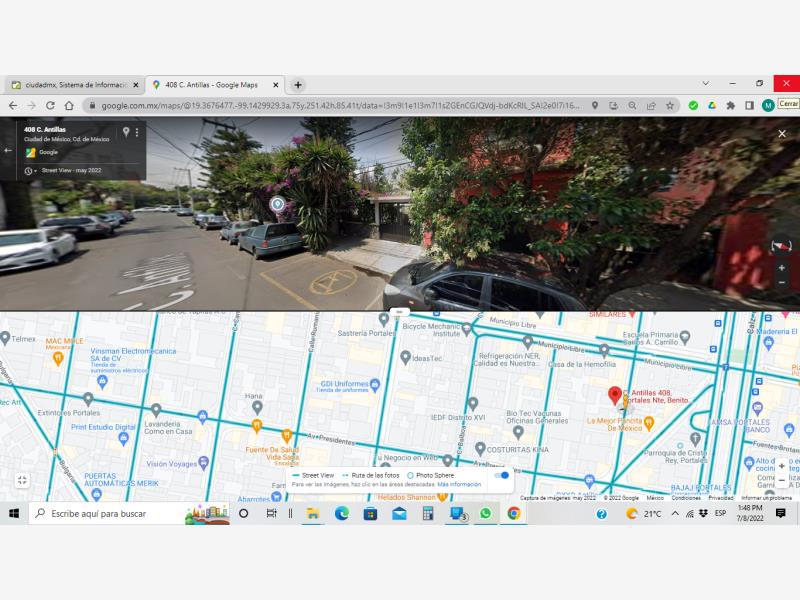Go back using the browser back arrow
This screenshot has height=600, width=800.
[13, 106]
